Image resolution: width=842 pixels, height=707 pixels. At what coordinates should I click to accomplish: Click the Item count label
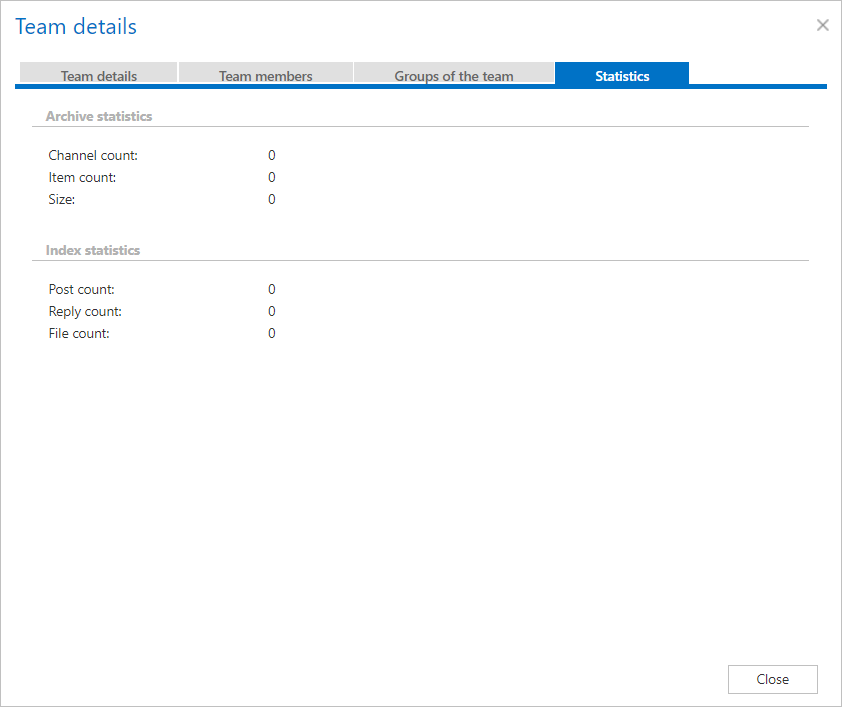[x=82, y=178]
